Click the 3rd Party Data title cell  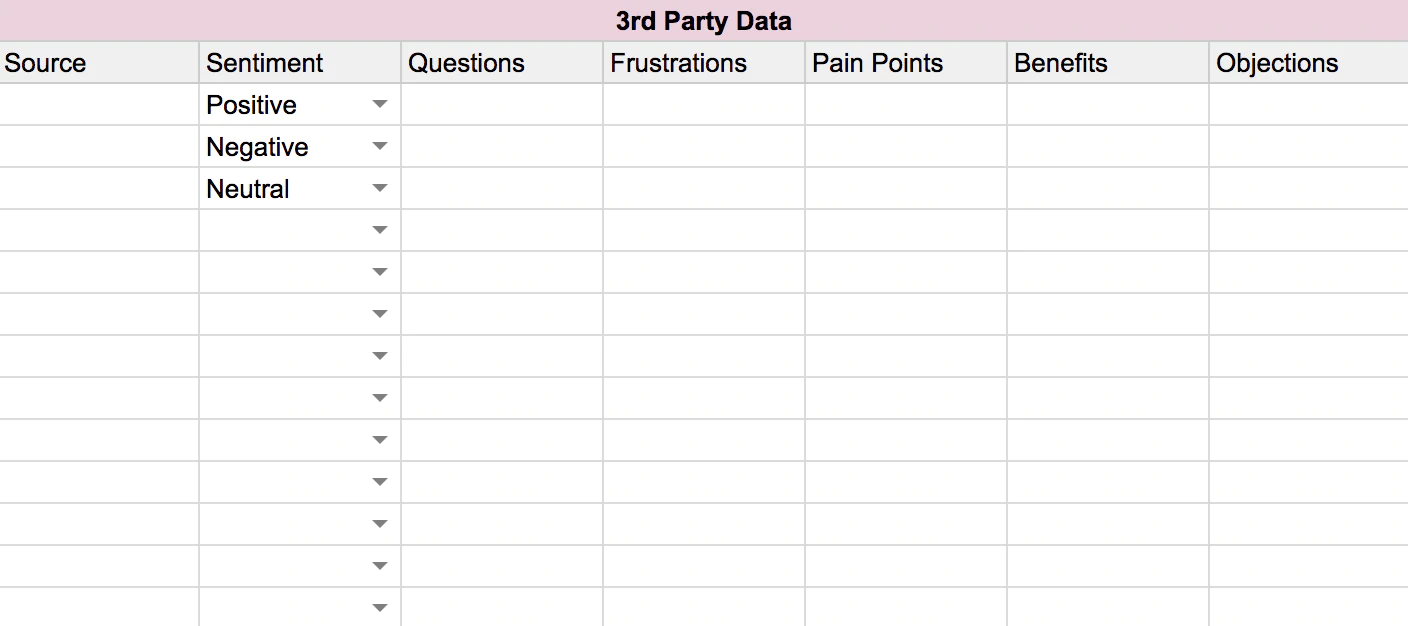pyautogui.click(x=703, y=20)
